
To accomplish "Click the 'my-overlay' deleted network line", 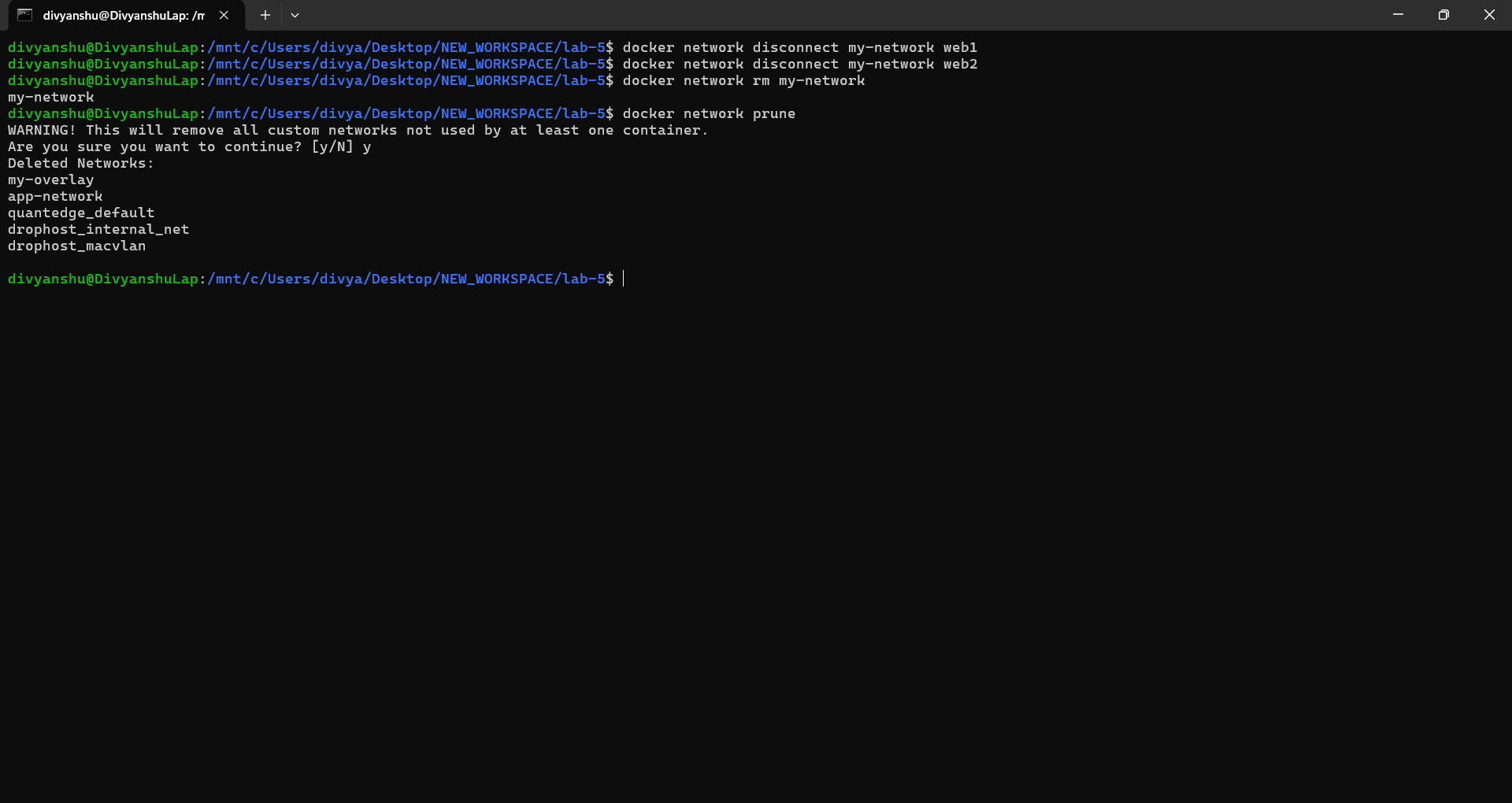I will pyautogui.click(x=50, y=180).
